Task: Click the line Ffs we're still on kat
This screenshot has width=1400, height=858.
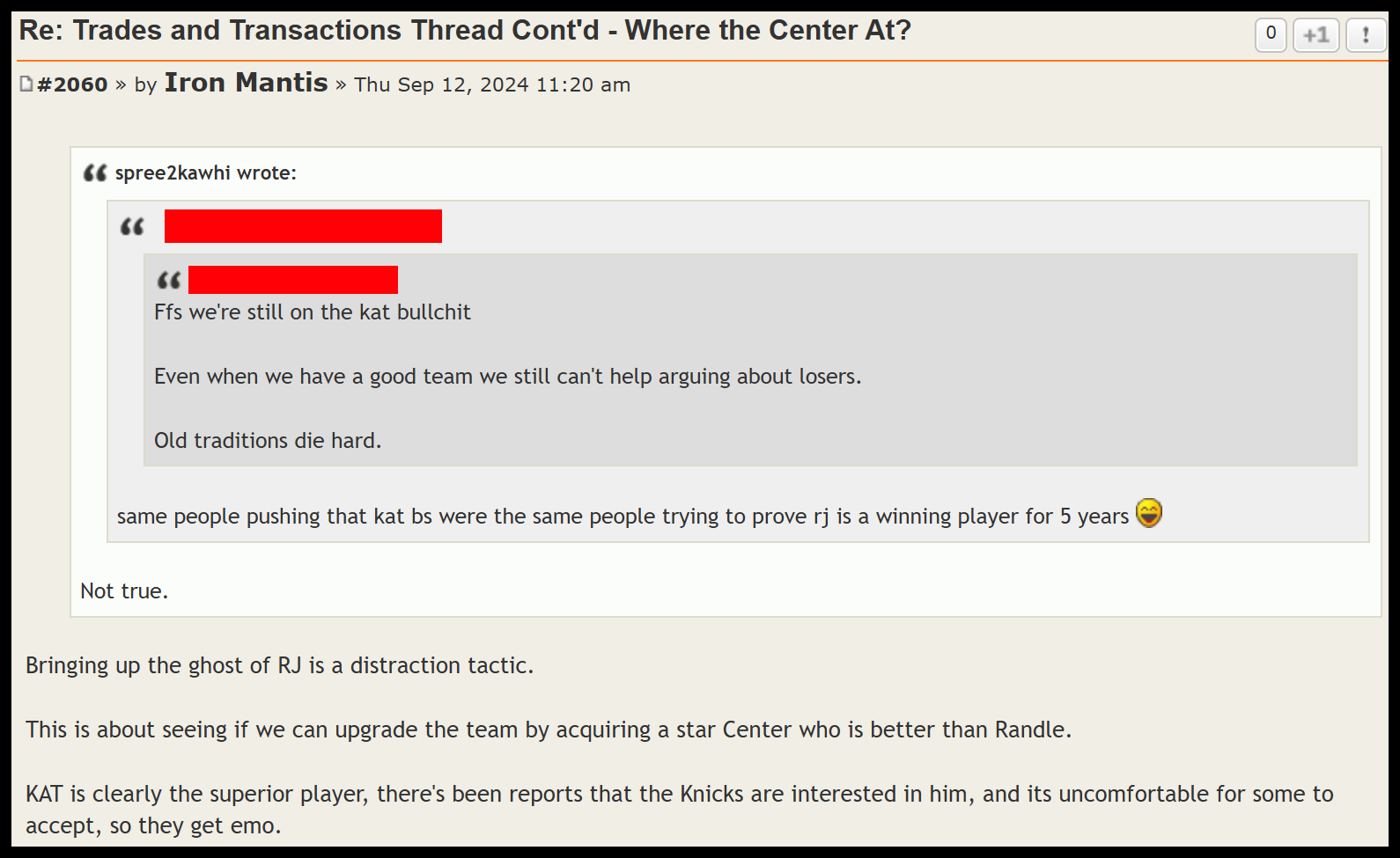Action: point(313,312)
